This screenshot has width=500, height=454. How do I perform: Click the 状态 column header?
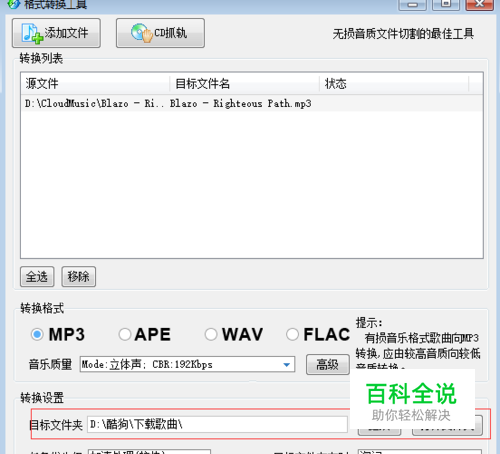394,84
